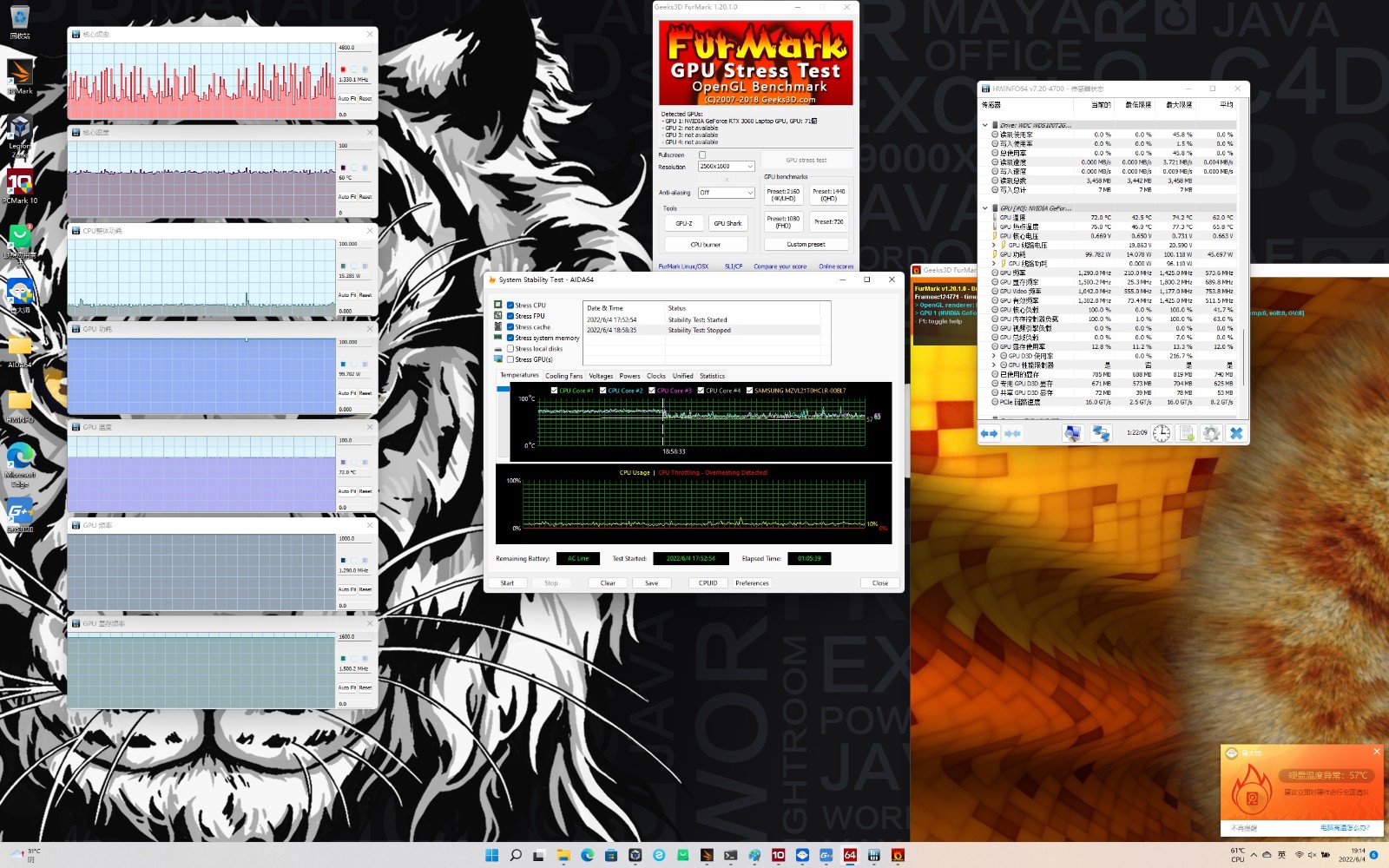Click FurMark taskbar icon
Image resolution: width=1389 pixels, height=868 pixels.
point(898,855)
